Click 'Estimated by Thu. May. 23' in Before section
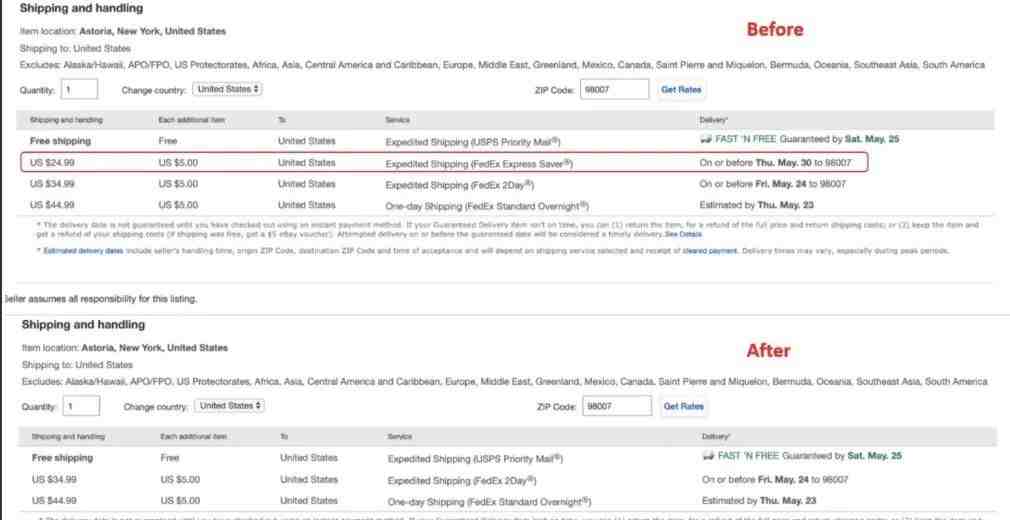Viewport: 1010px width, 520px height. [758, 205]
